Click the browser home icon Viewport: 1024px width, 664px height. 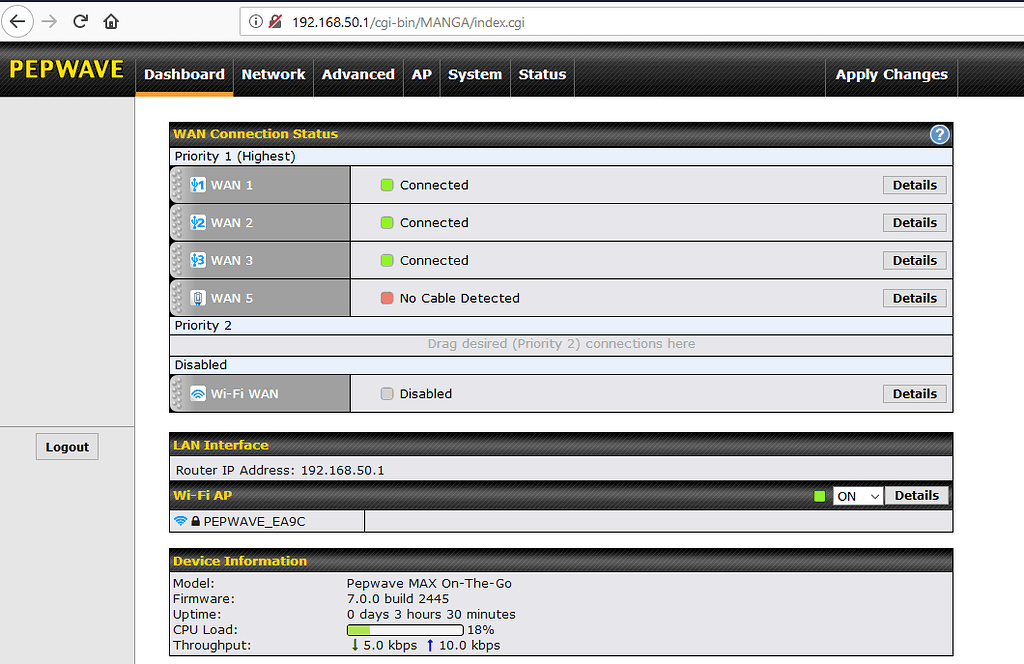tap(111, 20)
